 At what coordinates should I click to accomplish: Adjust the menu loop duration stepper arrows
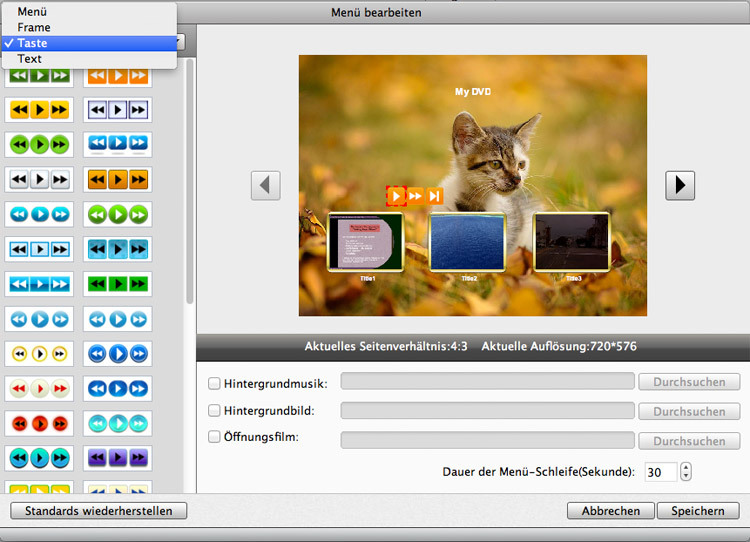point(685,471)
